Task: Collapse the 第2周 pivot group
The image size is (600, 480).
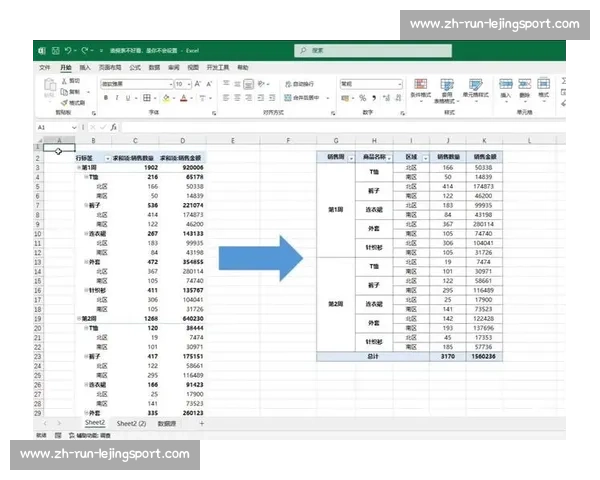Action: [80, 319]
